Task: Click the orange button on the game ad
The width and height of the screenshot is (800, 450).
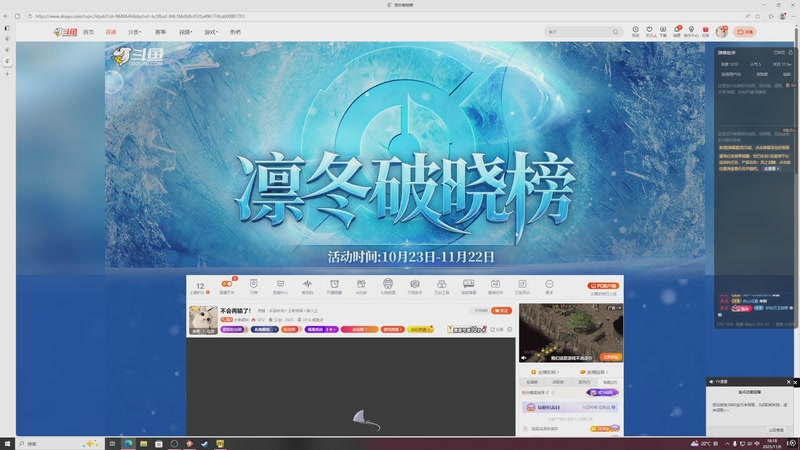Action: (x=610, y=357)
